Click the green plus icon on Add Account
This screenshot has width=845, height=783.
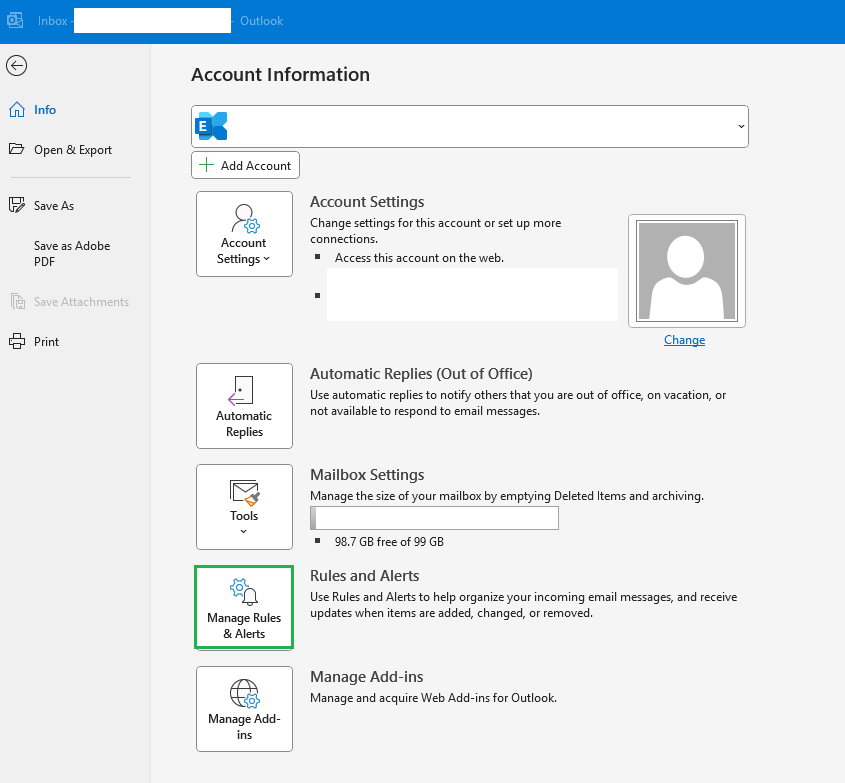[206, 165]
